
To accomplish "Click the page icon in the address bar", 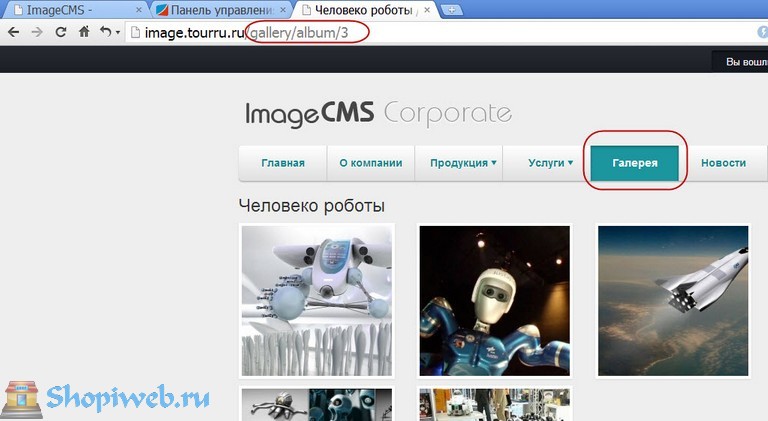I will [x=135, y=33].
